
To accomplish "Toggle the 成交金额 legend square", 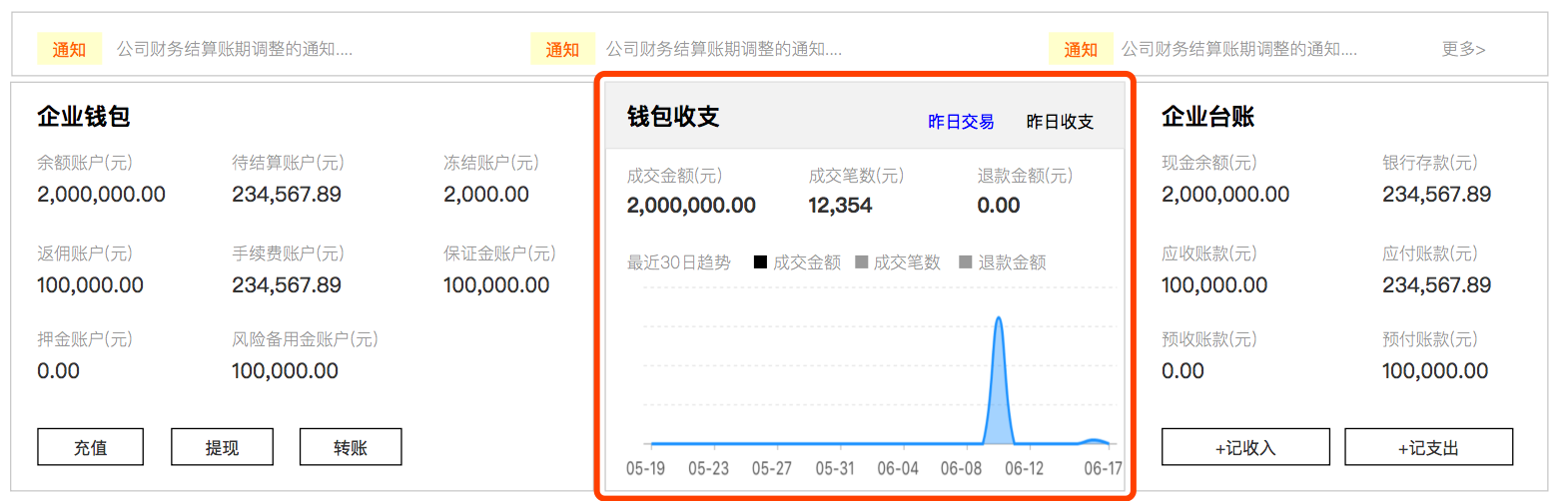I will point(760,262).
